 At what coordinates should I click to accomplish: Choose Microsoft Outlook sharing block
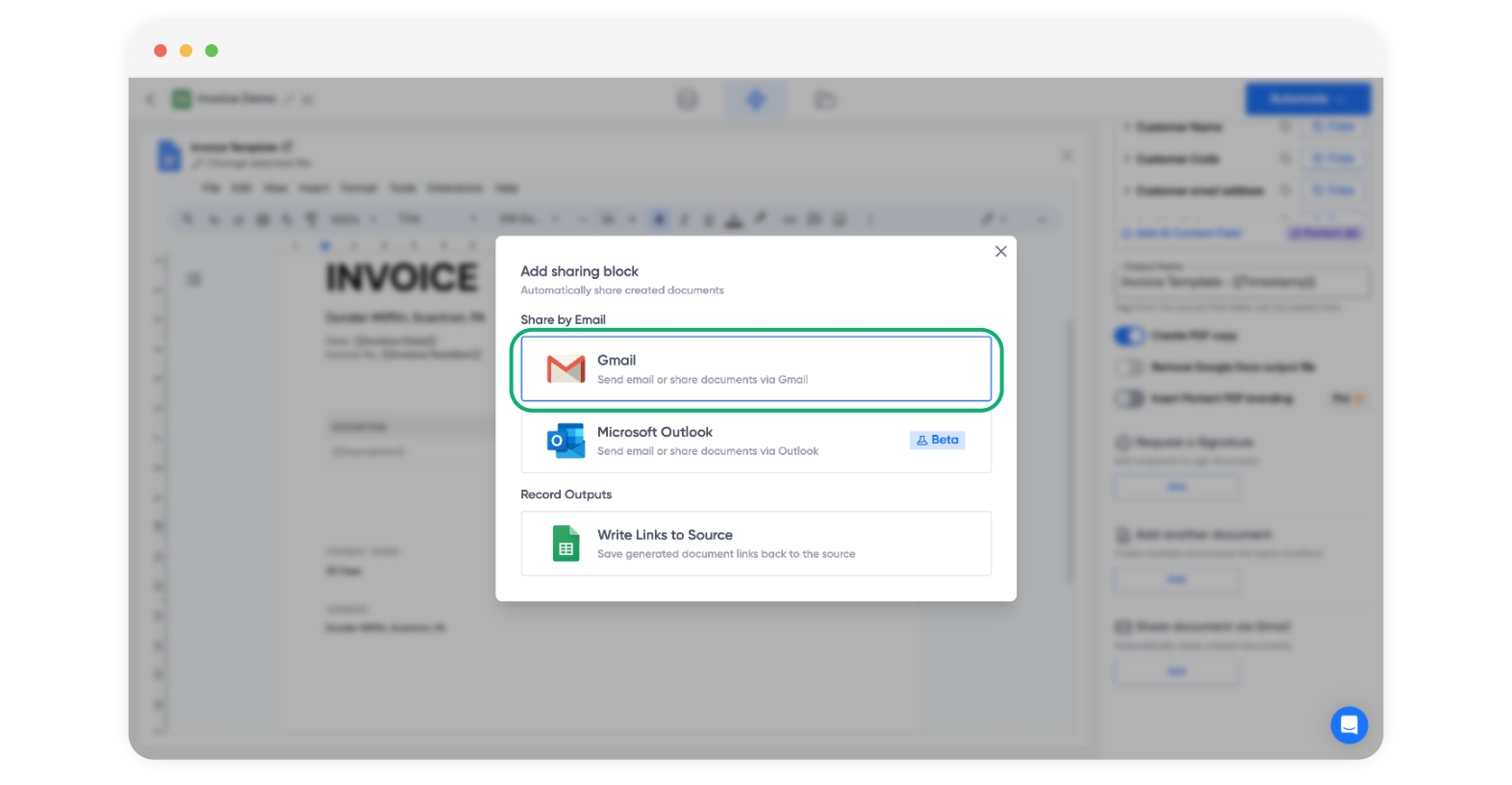coord(755,441)
